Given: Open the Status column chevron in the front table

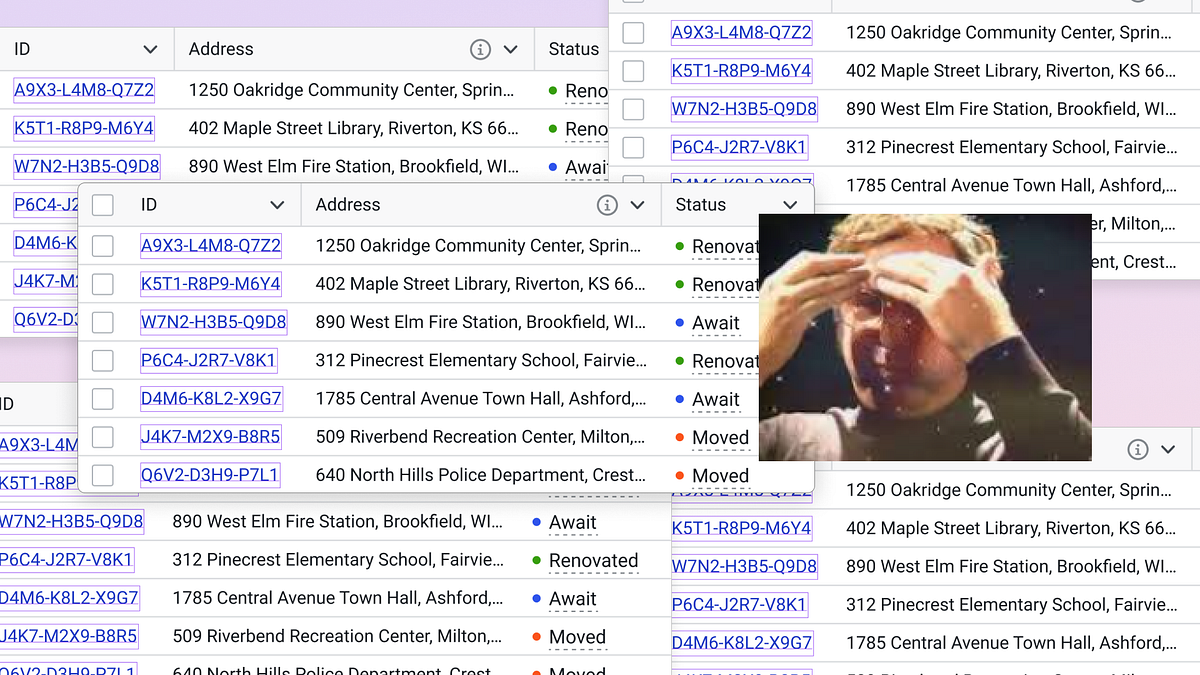Looking at the screenshot, I should pyautogui.click(x=791, y=205).
